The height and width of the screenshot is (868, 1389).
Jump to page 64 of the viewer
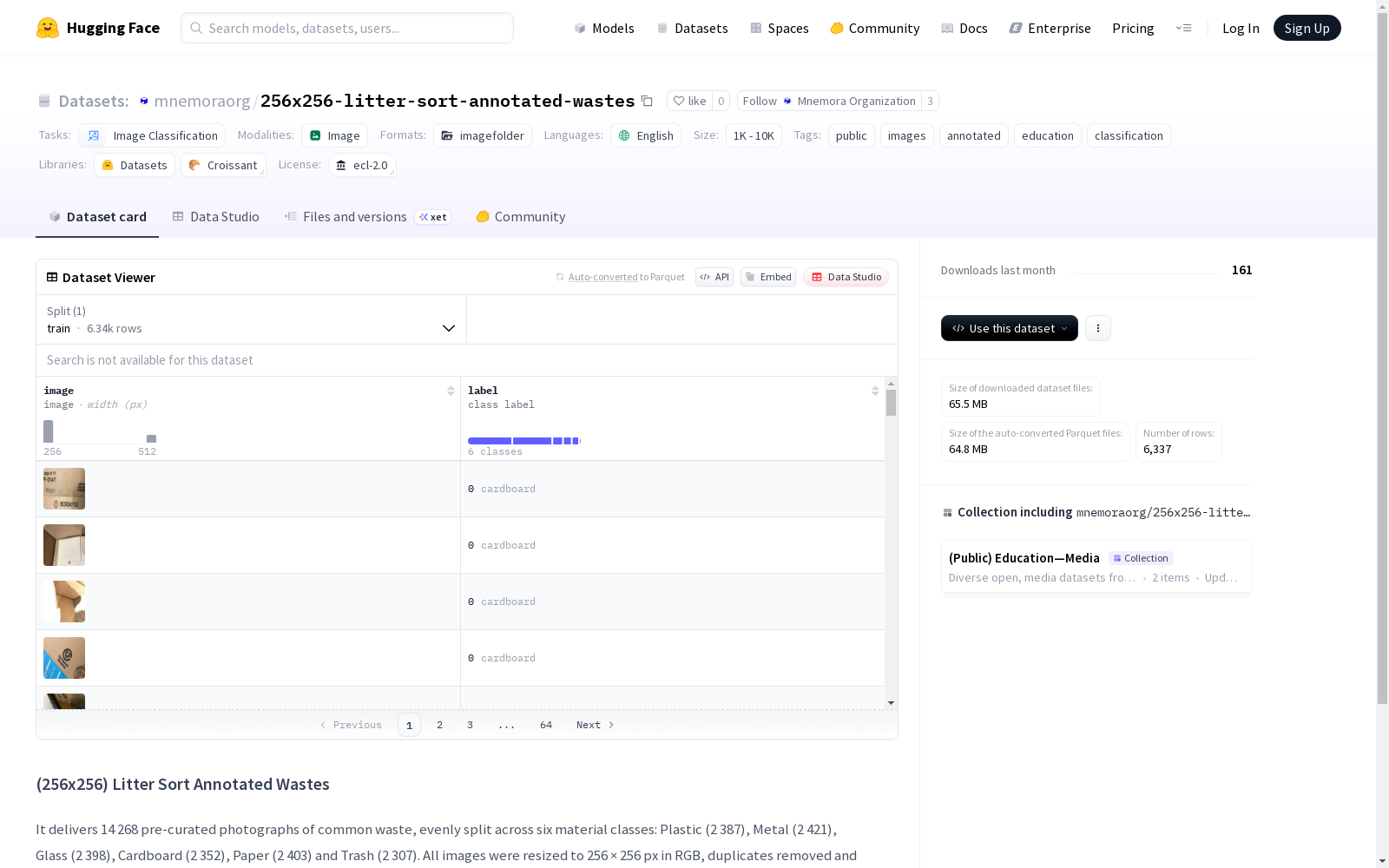coord(546,725)
